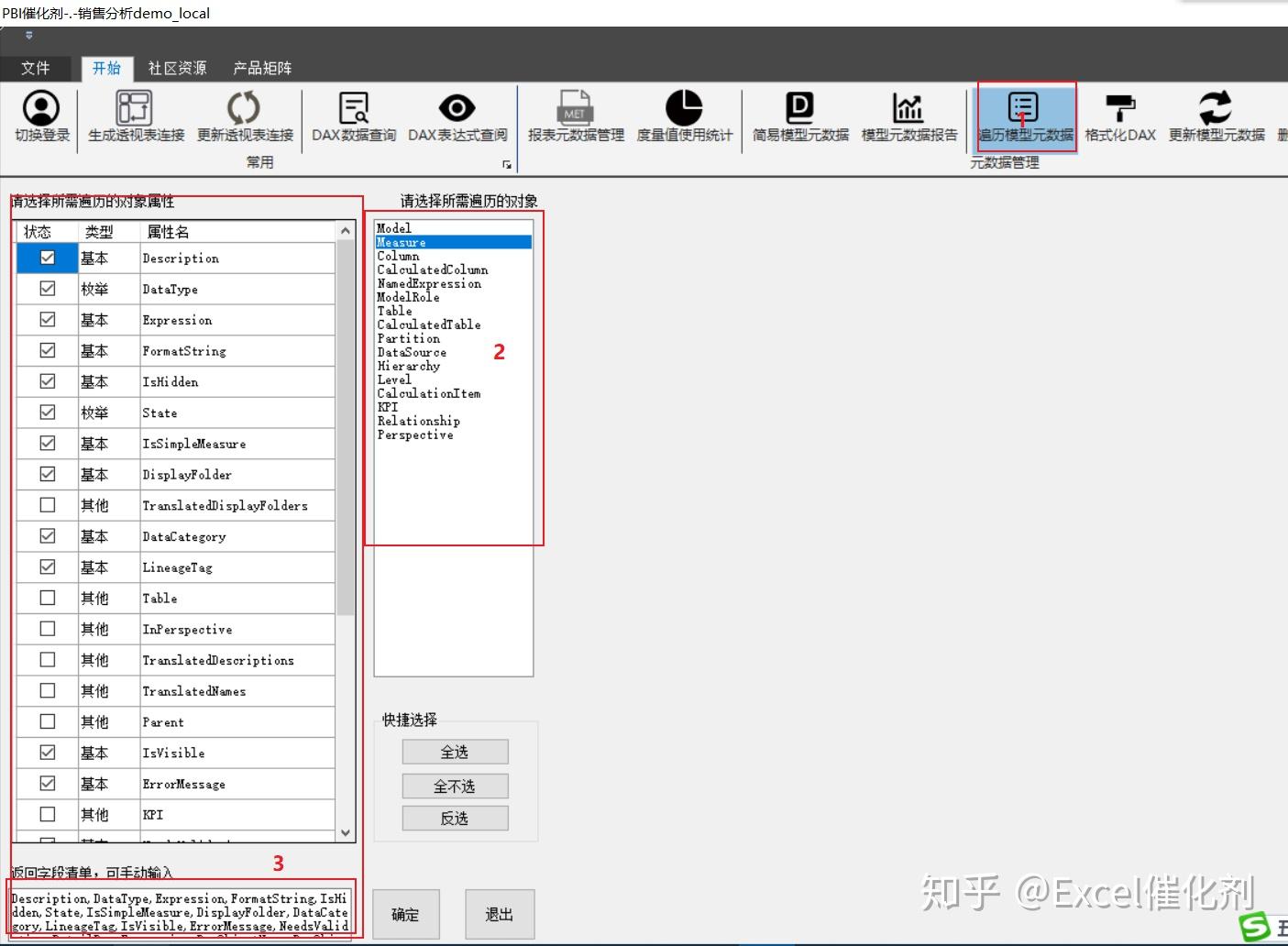Switch to the 社区资源 ribbon tab
Viewport: 1288px width, 946px height.
176,68
